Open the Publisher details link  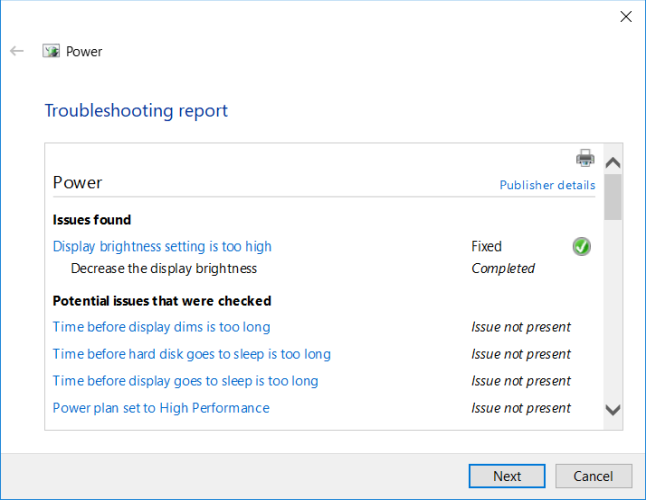click(547, 185)
